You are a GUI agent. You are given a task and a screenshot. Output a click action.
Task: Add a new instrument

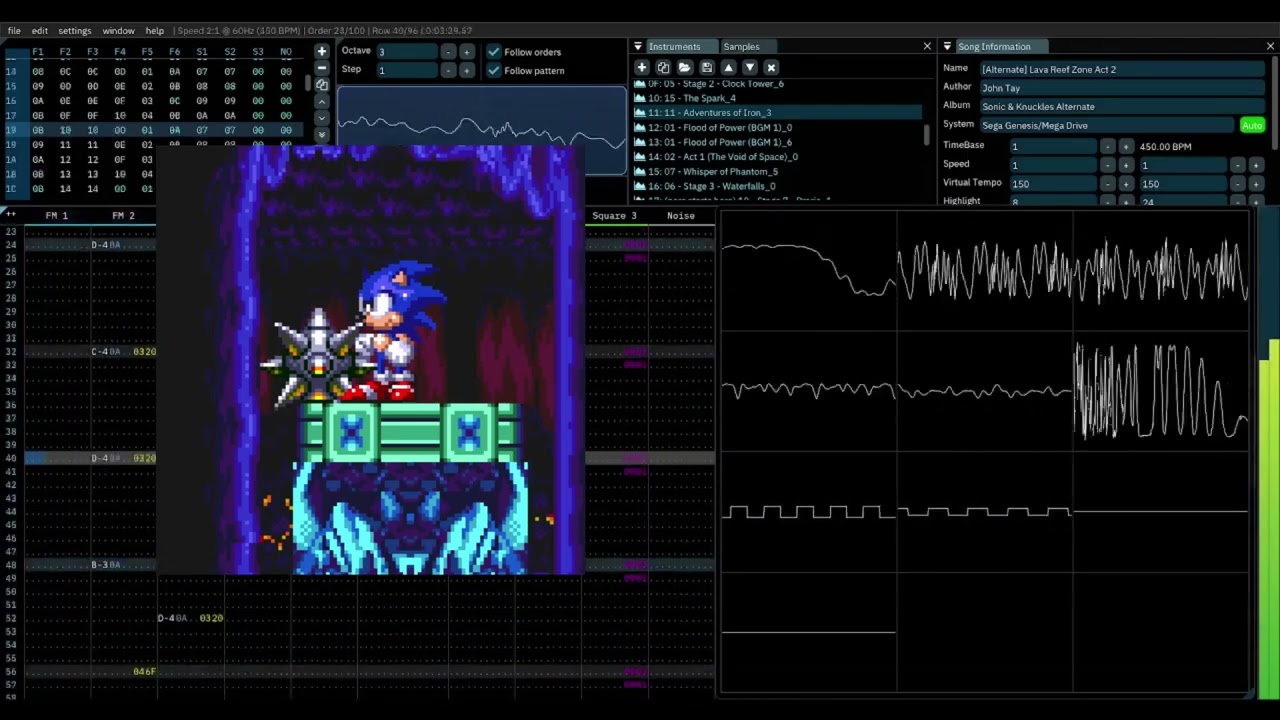[x=642, y=67]
